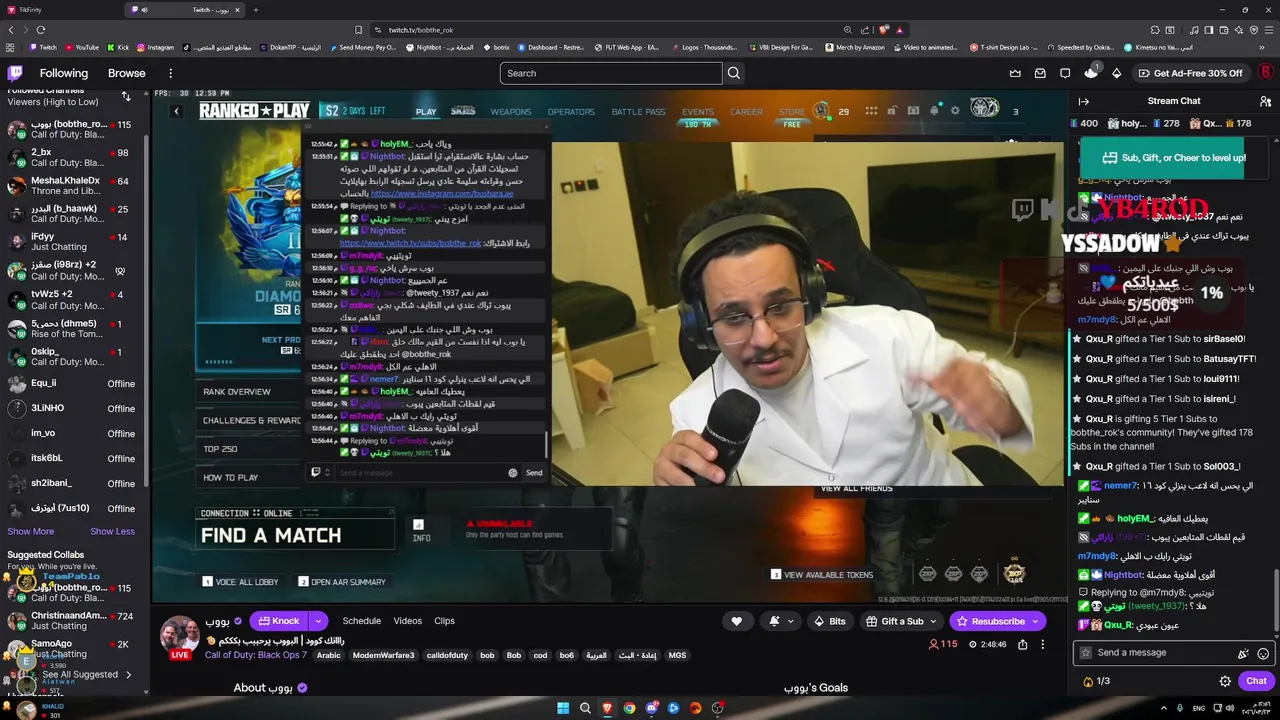Screen dimensions: 1280x720
Task: Open Get Bits diamond icon in top bar
Action: coord(1117,73)
